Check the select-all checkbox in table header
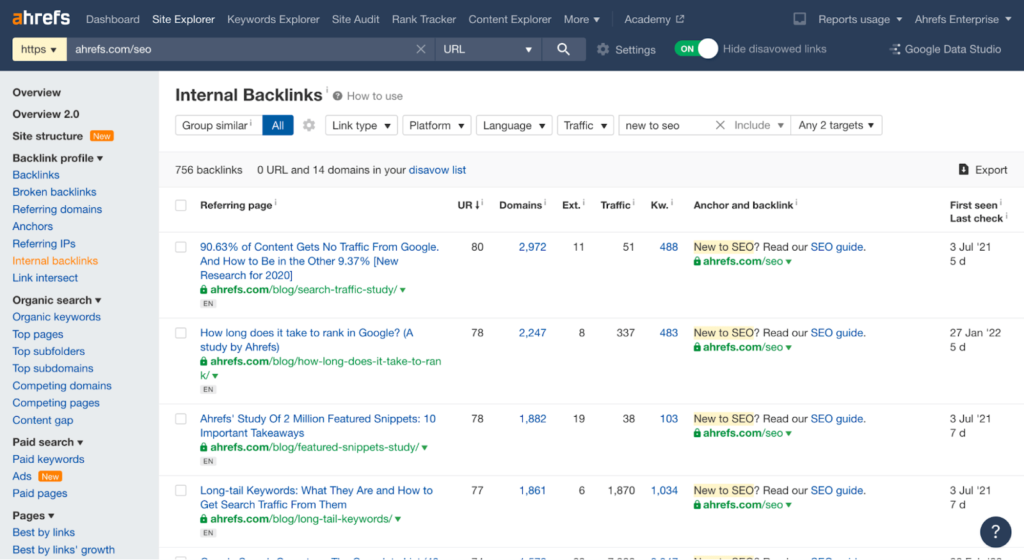 pyautogui.click(x=181, y=205)
